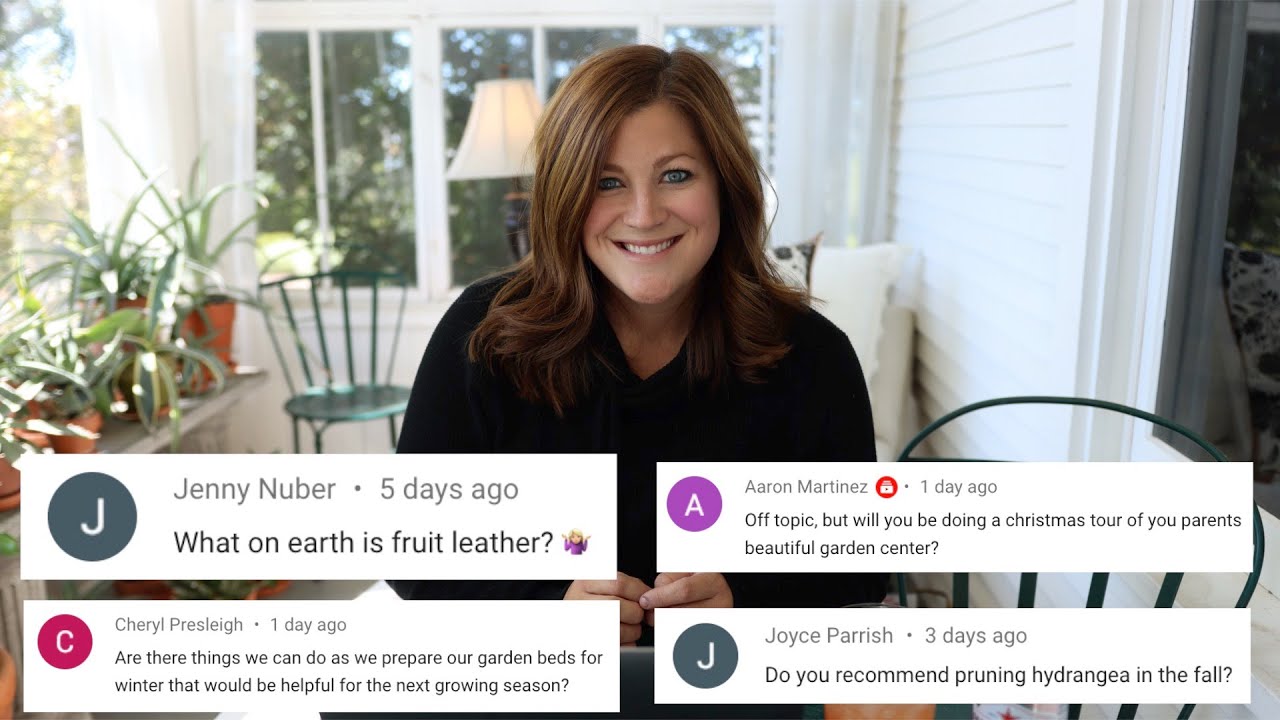Click Jenny Nuber's gray J avatar

[92, 517]
